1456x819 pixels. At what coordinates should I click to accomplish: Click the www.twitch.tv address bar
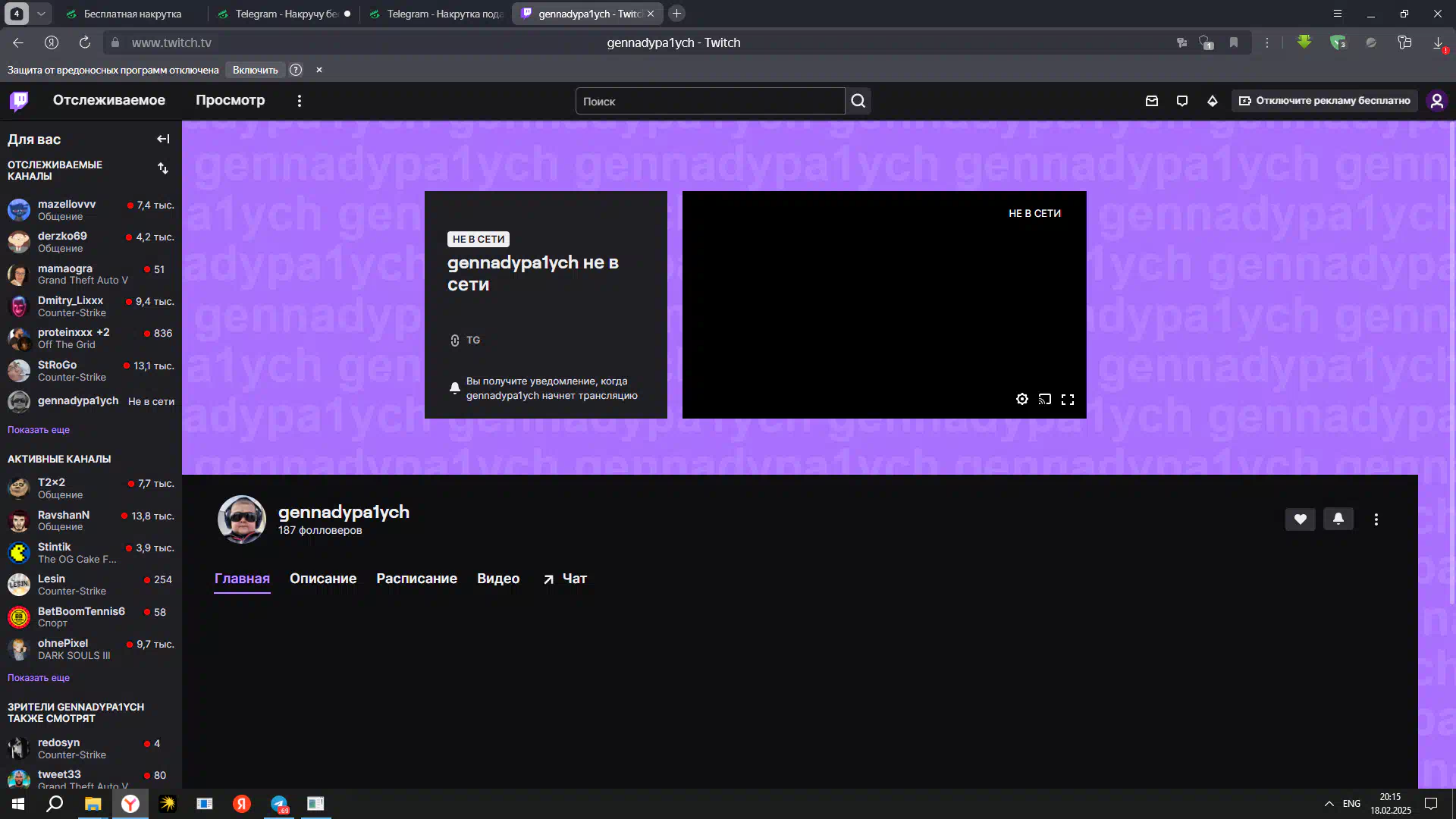171,42
